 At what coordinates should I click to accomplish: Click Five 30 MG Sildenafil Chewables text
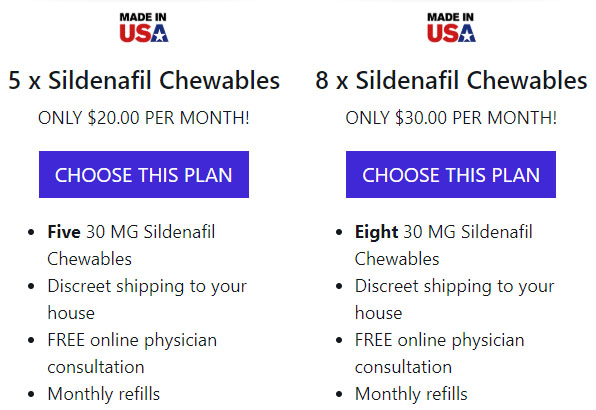pos(131,245)
